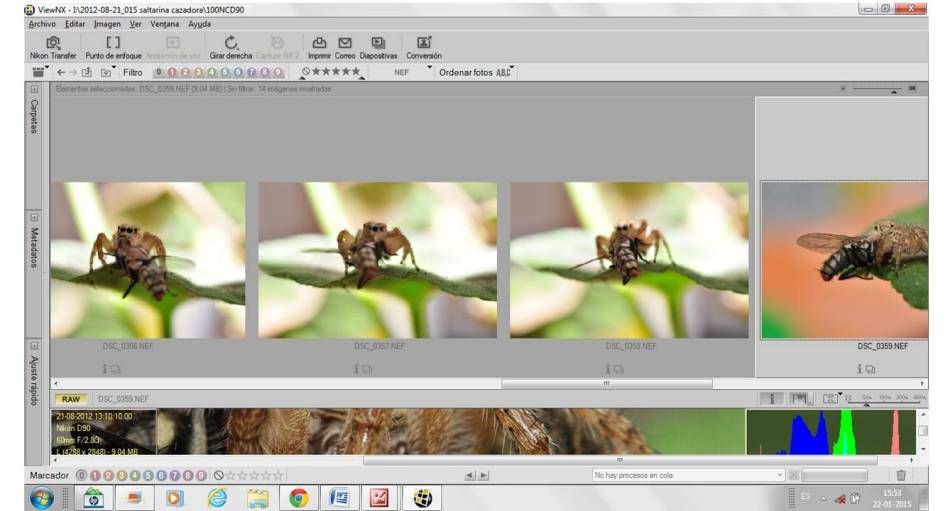The width and height of the screenshot is (950, 511).
Task: Open Google Chrome from taskbar
Action: click(297, 498)
